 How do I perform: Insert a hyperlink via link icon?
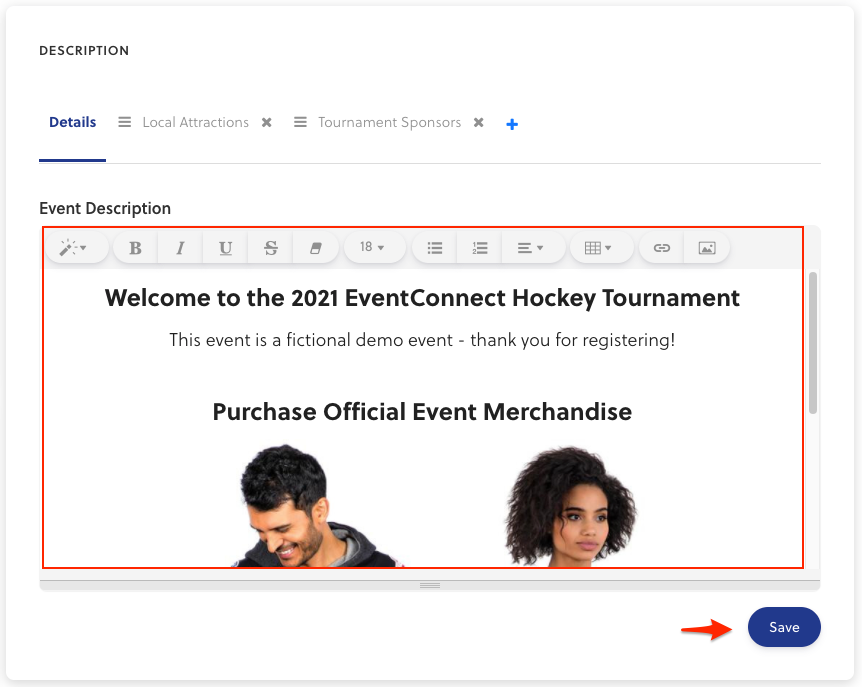pyautogui.click(x=662, y=248)
